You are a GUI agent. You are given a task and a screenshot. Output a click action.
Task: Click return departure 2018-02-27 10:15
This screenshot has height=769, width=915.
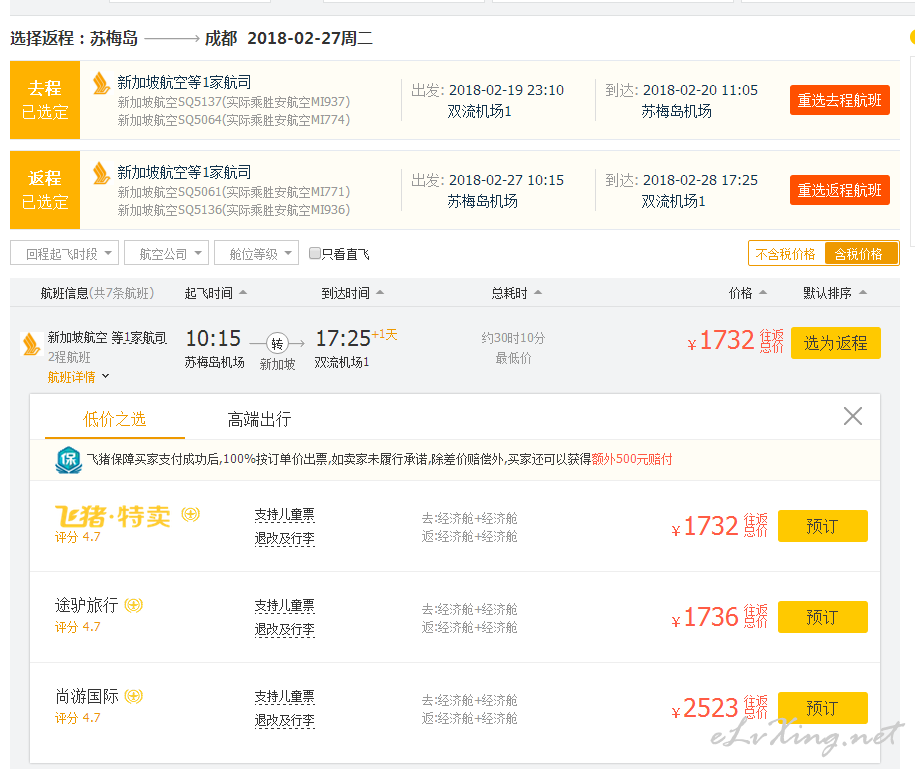coord(507,180)
